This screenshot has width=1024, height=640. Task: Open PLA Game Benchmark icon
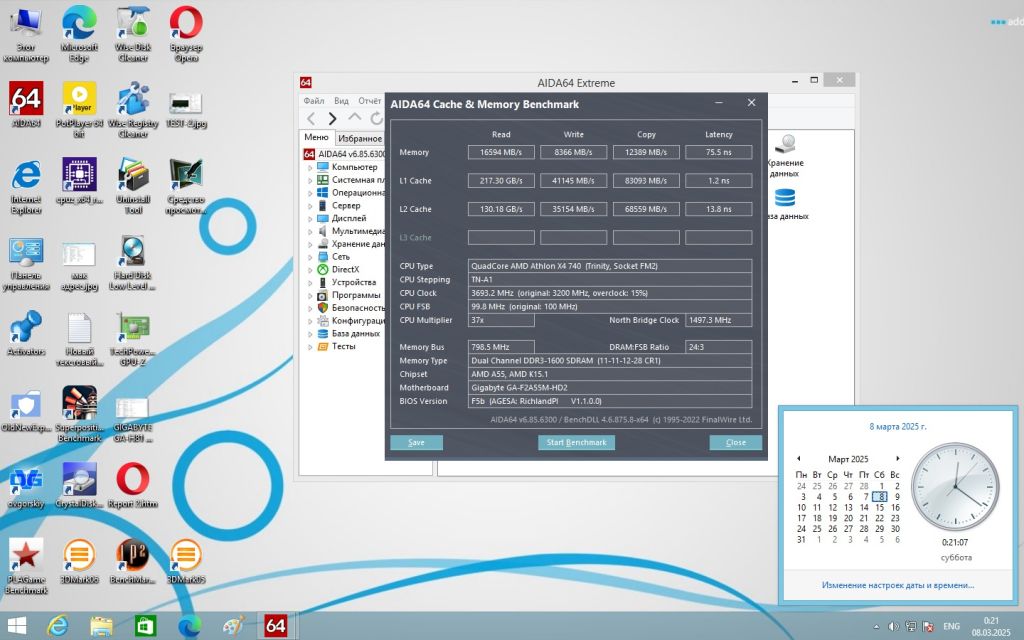coord(26,566)
